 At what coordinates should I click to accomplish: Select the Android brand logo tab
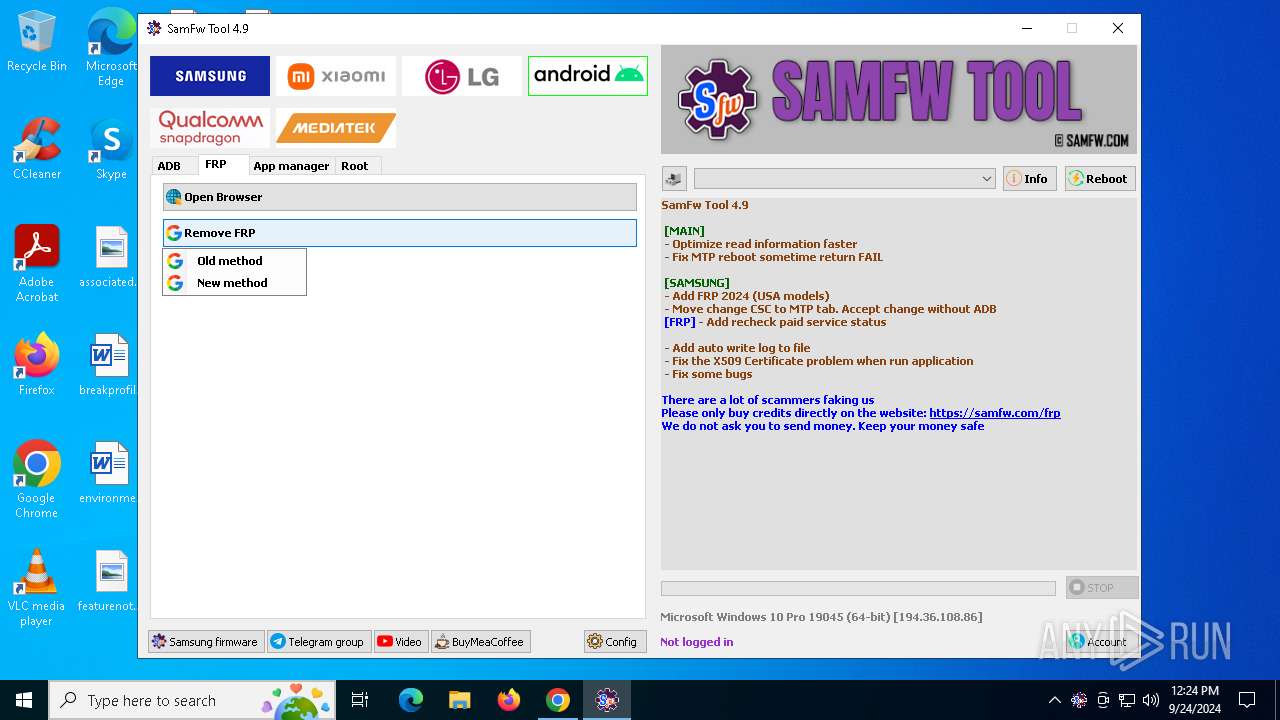[x=588, y=76]
